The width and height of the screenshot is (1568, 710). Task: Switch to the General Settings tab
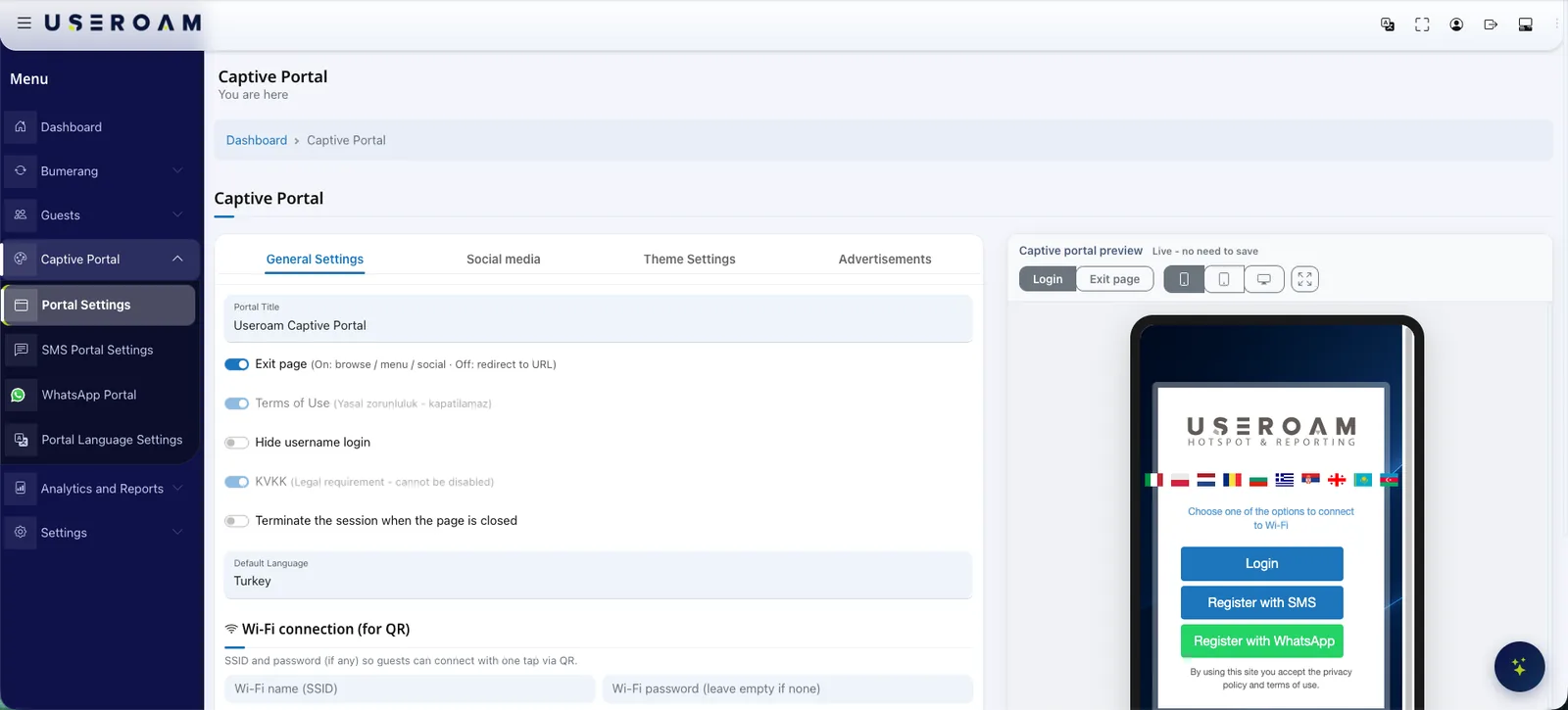315,260
